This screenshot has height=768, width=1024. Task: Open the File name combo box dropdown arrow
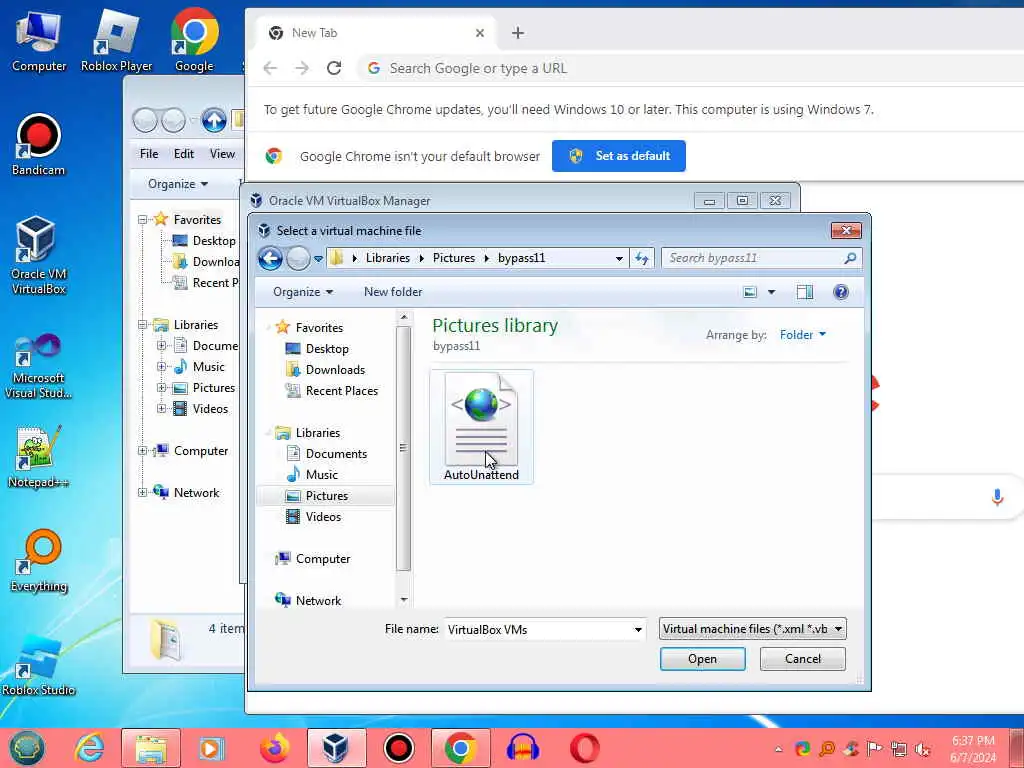click(638, 630)
